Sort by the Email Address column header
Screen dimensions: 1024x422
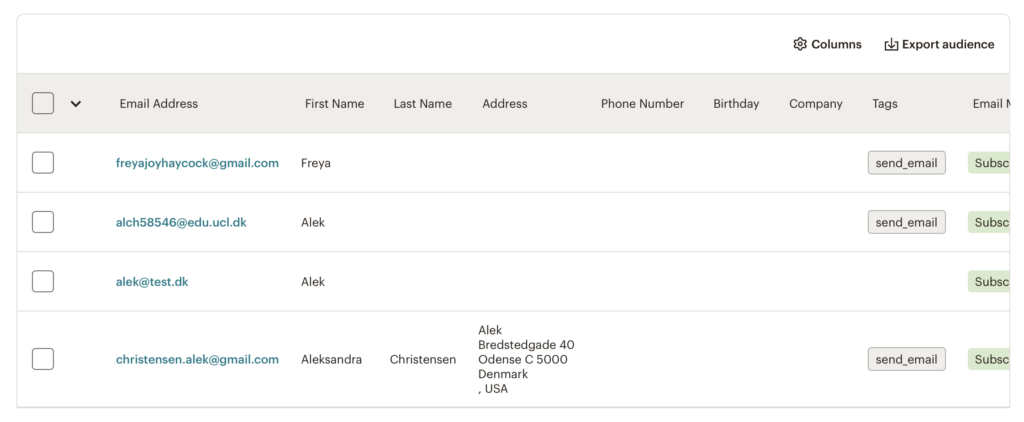pos(158,103)
